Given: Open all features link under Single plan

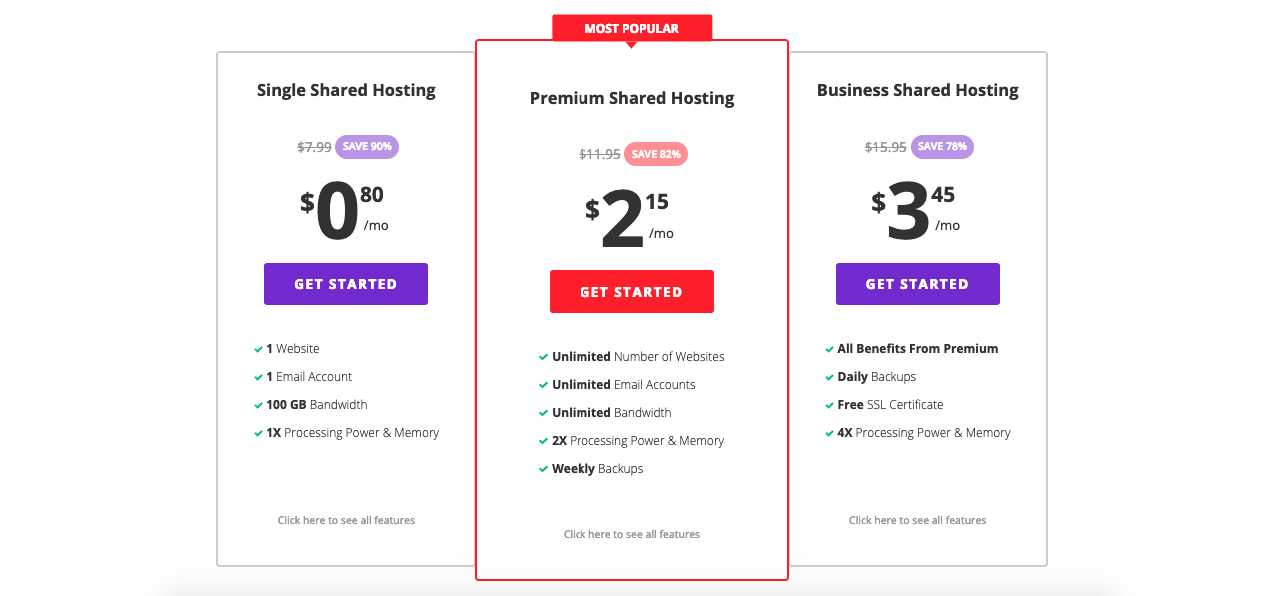Looking at the screenshot, I should coord(346,520).
